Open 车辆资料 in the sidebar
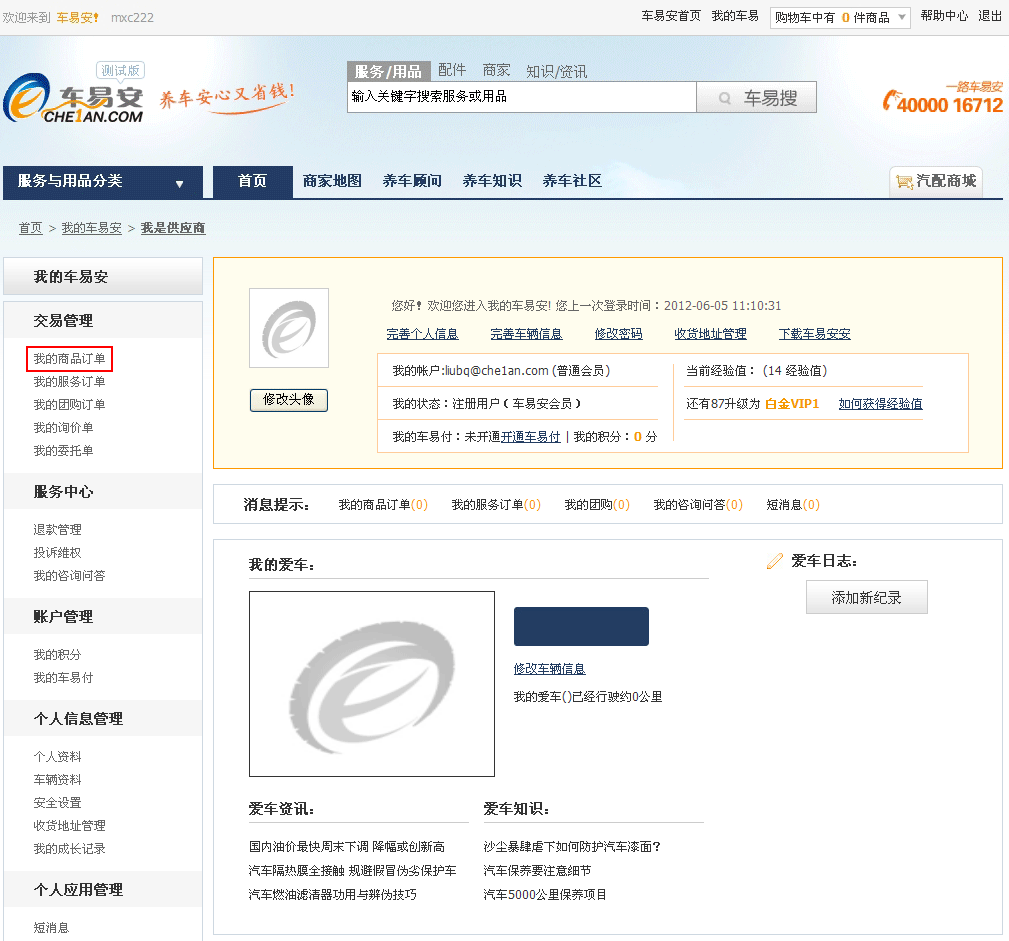The image size is (1009, 941). tap(57, 780)
